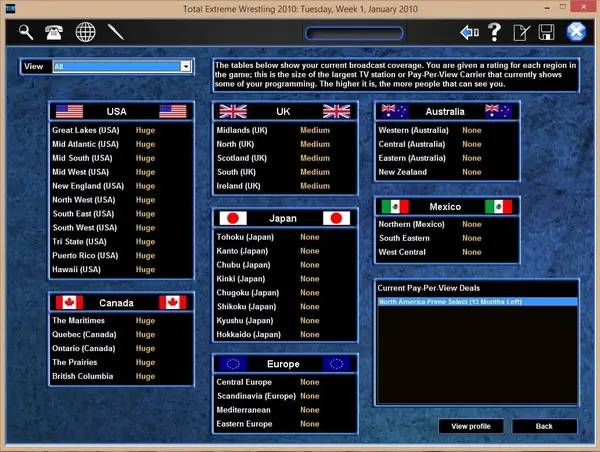Image resolution: width=600 pixels, height=452 pixels.
Task: Click the Japan table header title
Action: (x=283, y=218)
